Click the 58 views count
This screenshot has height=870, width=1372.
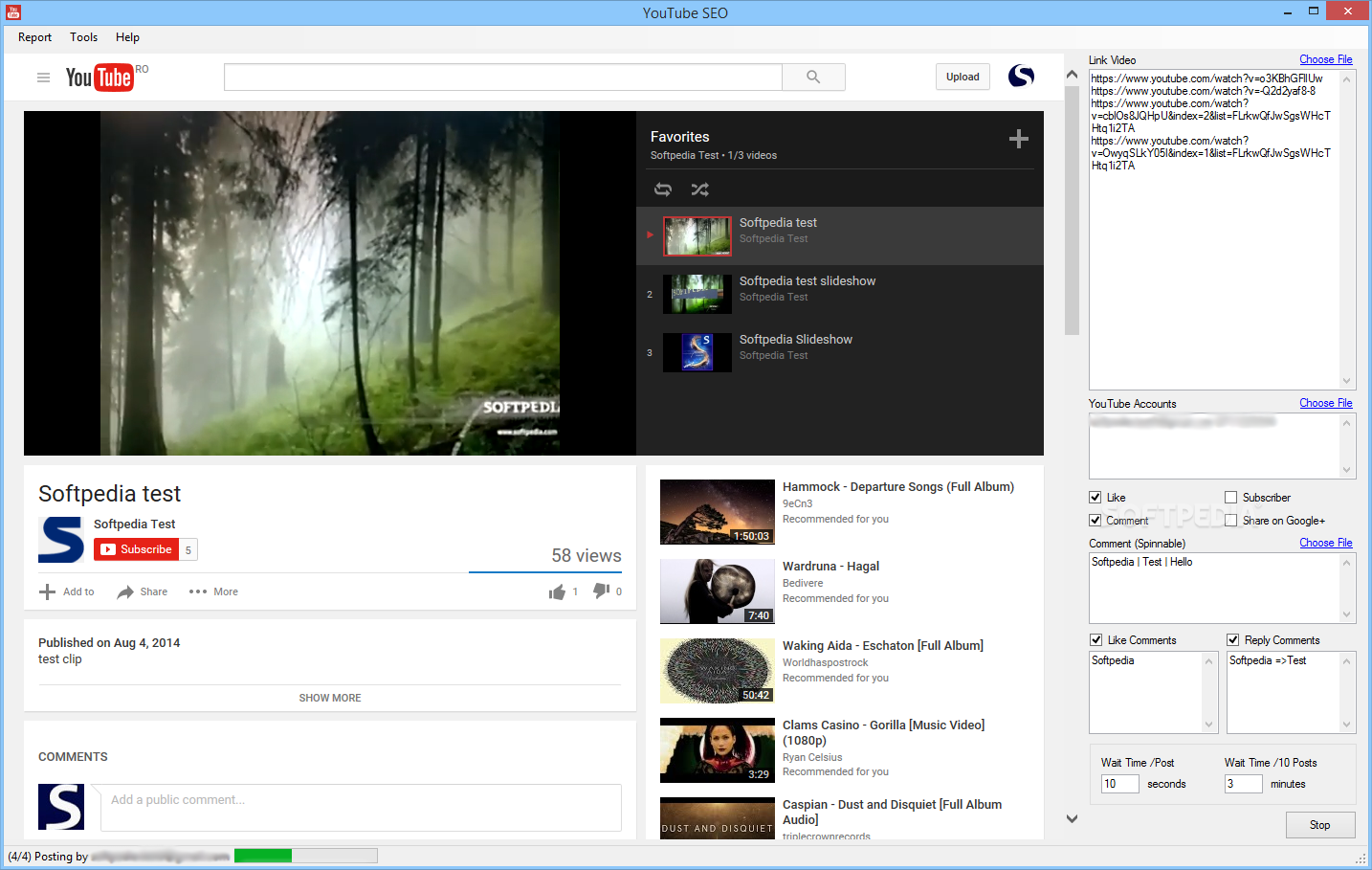(x=586, y=556)
